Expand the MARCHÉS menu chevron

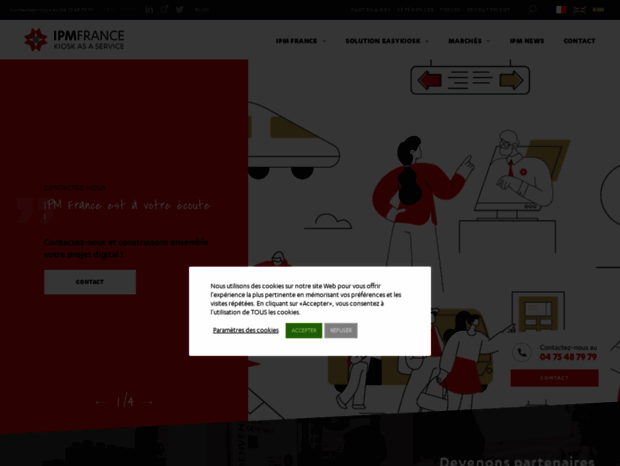[x=489, y=41]
